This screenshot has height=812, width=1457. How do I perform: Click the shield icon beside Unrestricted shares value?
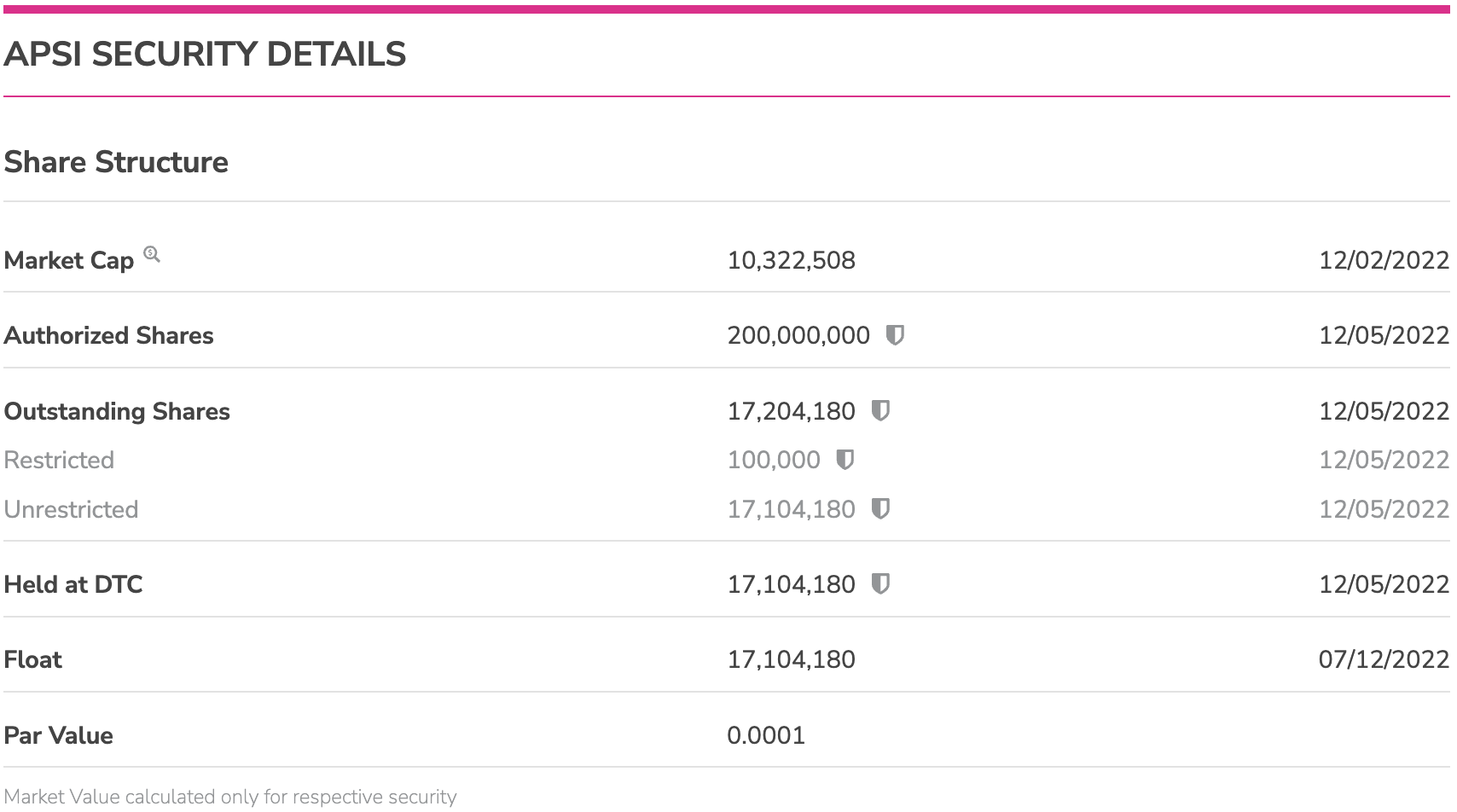(x=880, y=509)
